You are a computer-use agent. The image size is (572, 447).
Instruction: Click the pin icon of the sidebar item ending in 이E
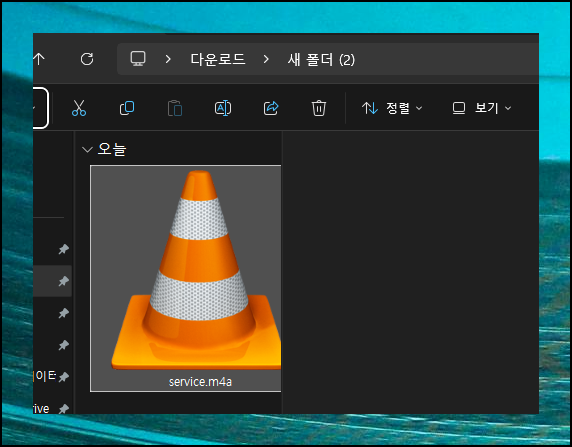pyautogui.click(x=63, y=377)
